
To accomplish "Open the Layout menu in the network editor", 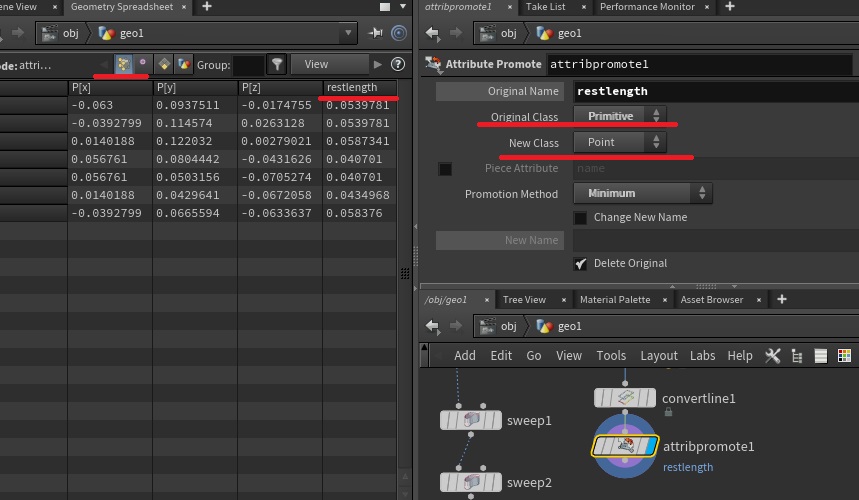I will [658, 356].
